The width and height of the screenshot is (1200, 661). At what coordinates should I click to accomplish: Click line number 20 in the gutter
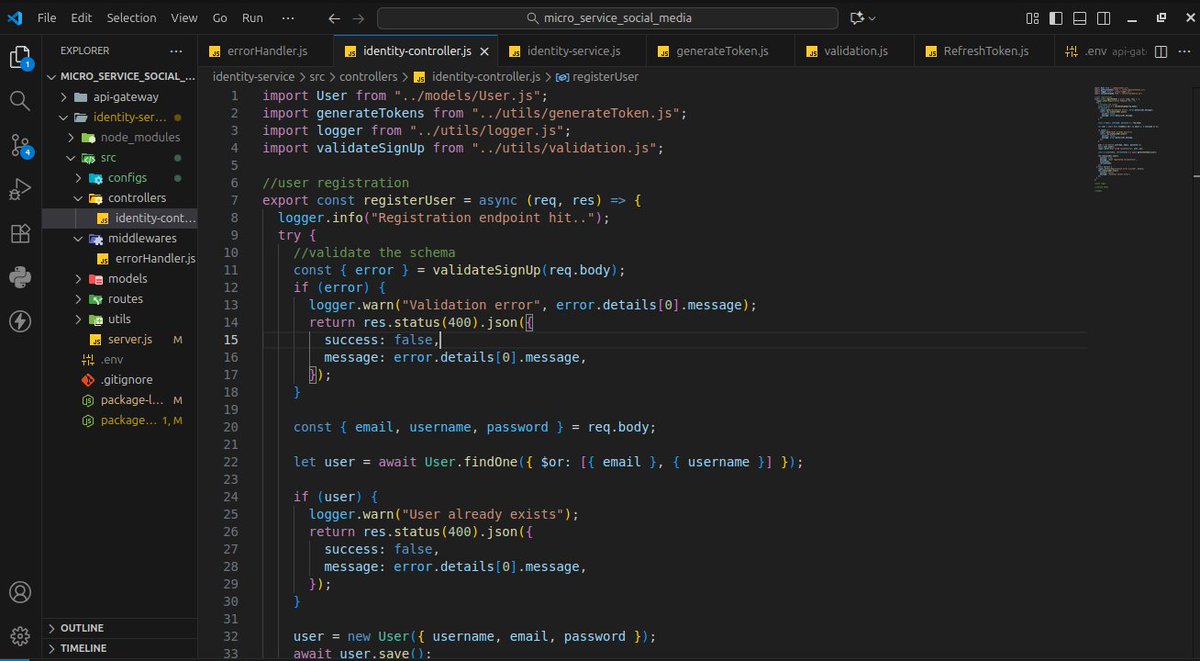pos(231,427)
